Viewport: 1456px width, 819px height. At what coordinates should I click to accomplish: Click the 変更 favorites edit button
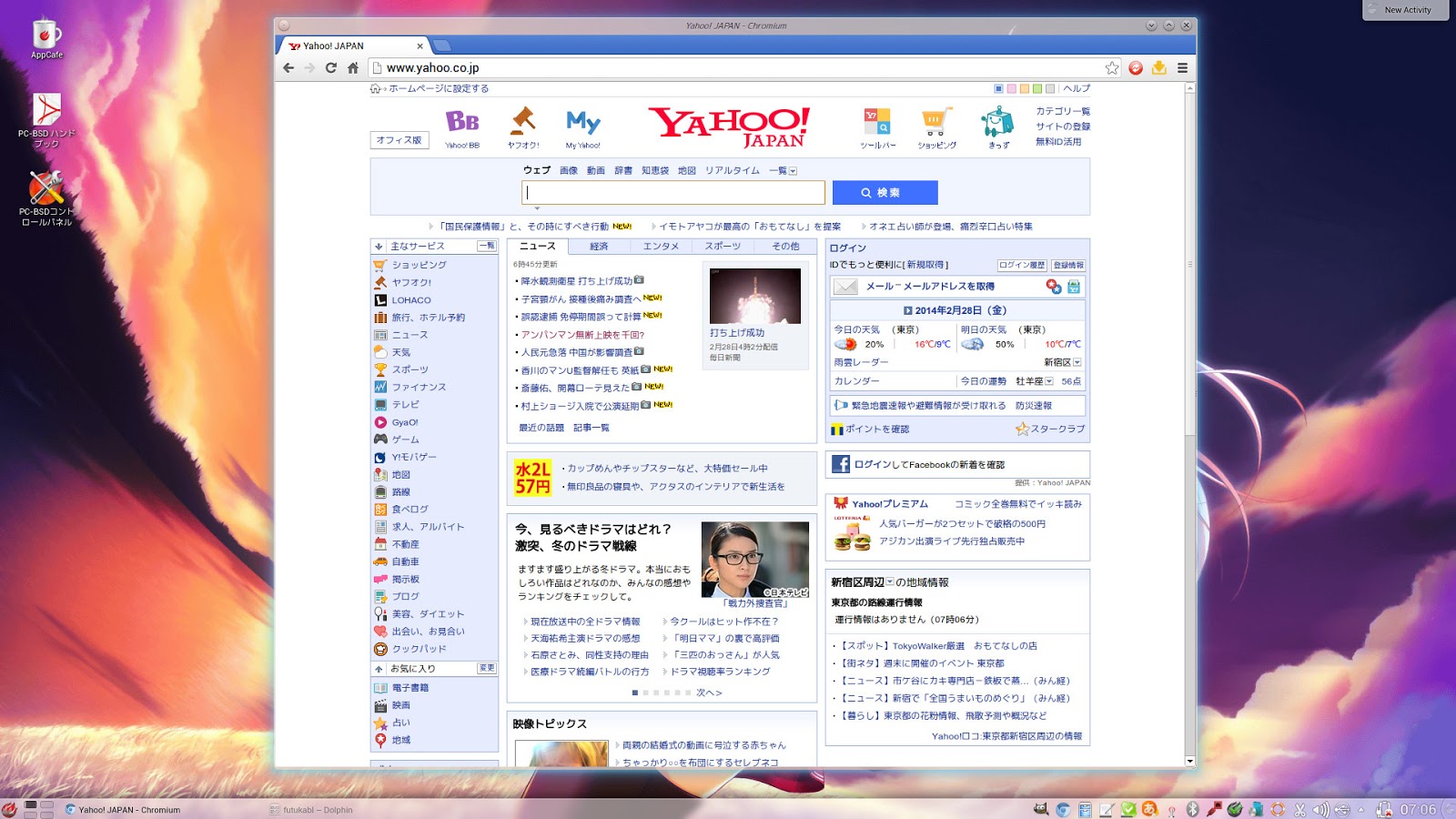[x=487, y=668]
